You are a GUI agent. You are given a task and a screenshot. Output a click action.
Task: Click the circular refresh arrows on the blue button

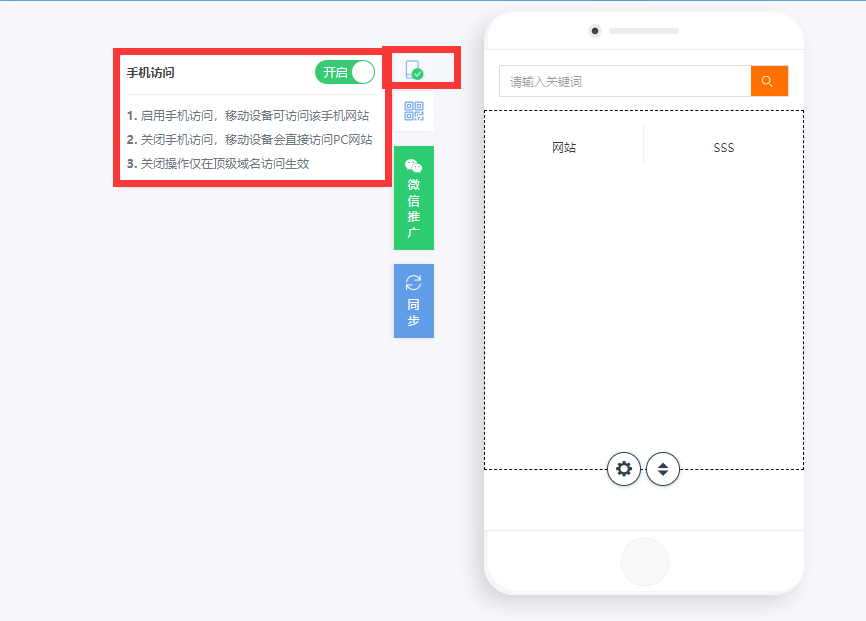(x=413, y=283)
